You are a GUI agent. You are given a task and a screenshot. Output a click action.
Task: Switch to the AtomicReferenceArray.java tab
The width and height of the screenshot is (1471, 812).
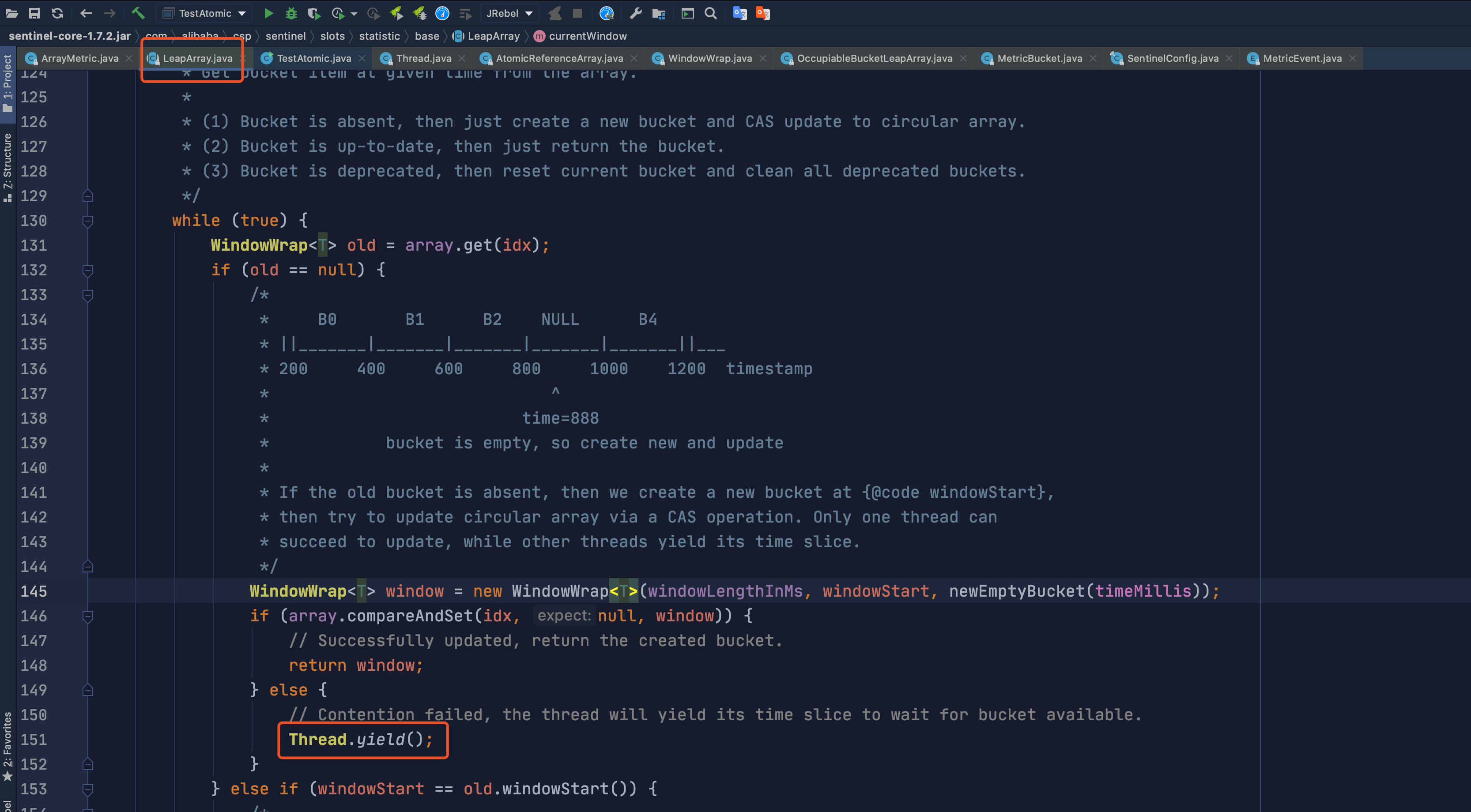558,58
